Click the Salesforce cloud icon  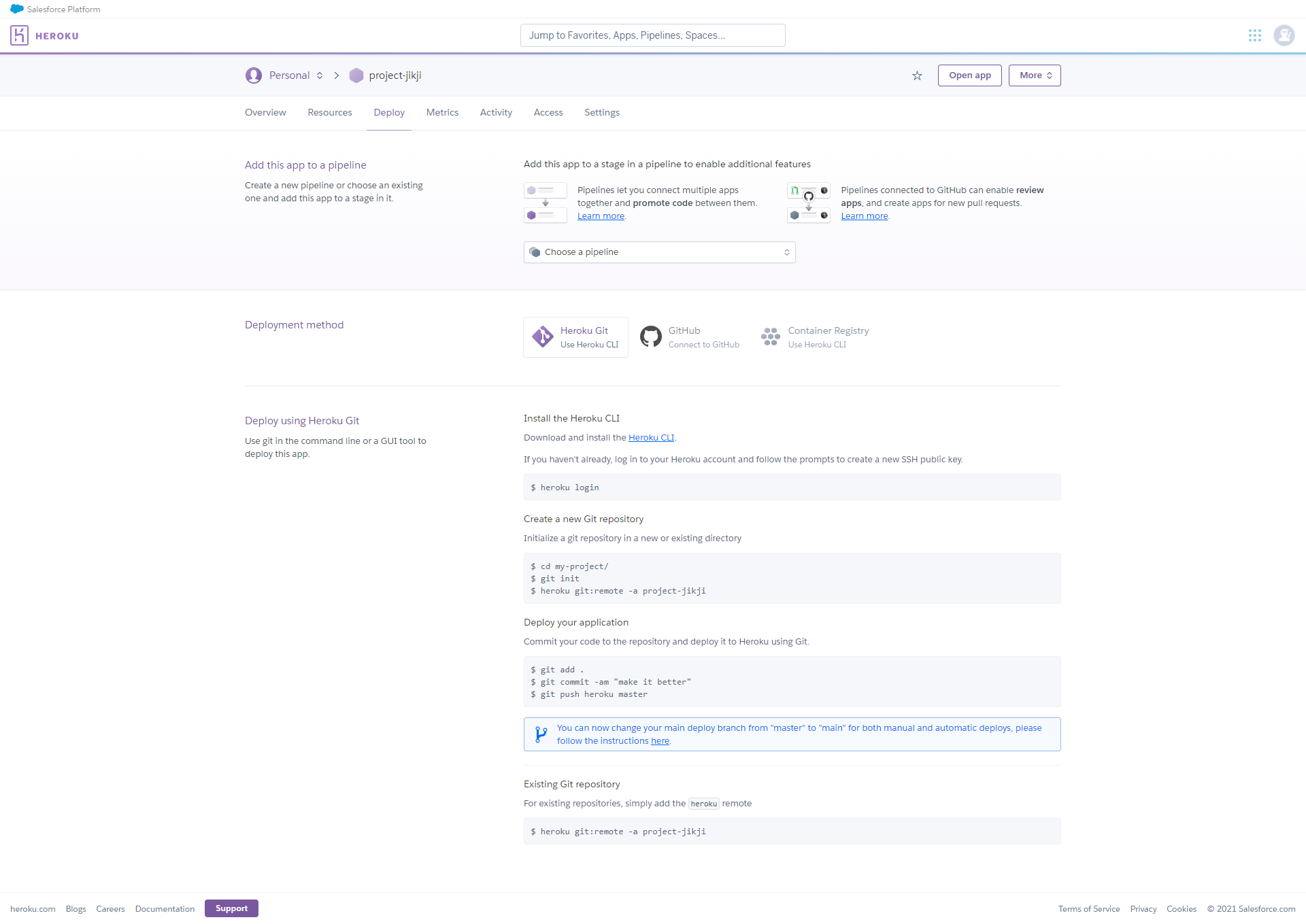pos(17,9)
